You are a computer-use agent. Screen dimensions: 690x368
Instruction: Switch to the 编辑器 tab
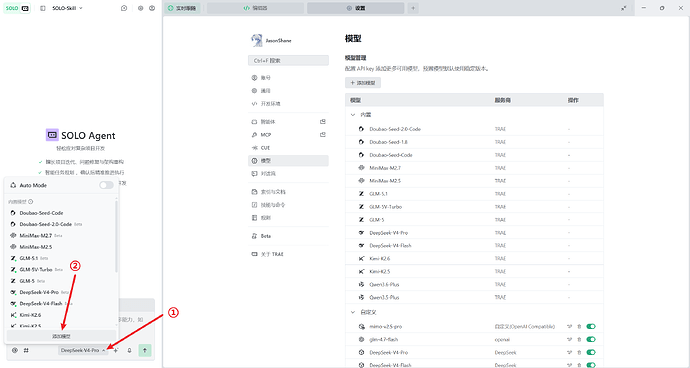[x=255, y=8]
